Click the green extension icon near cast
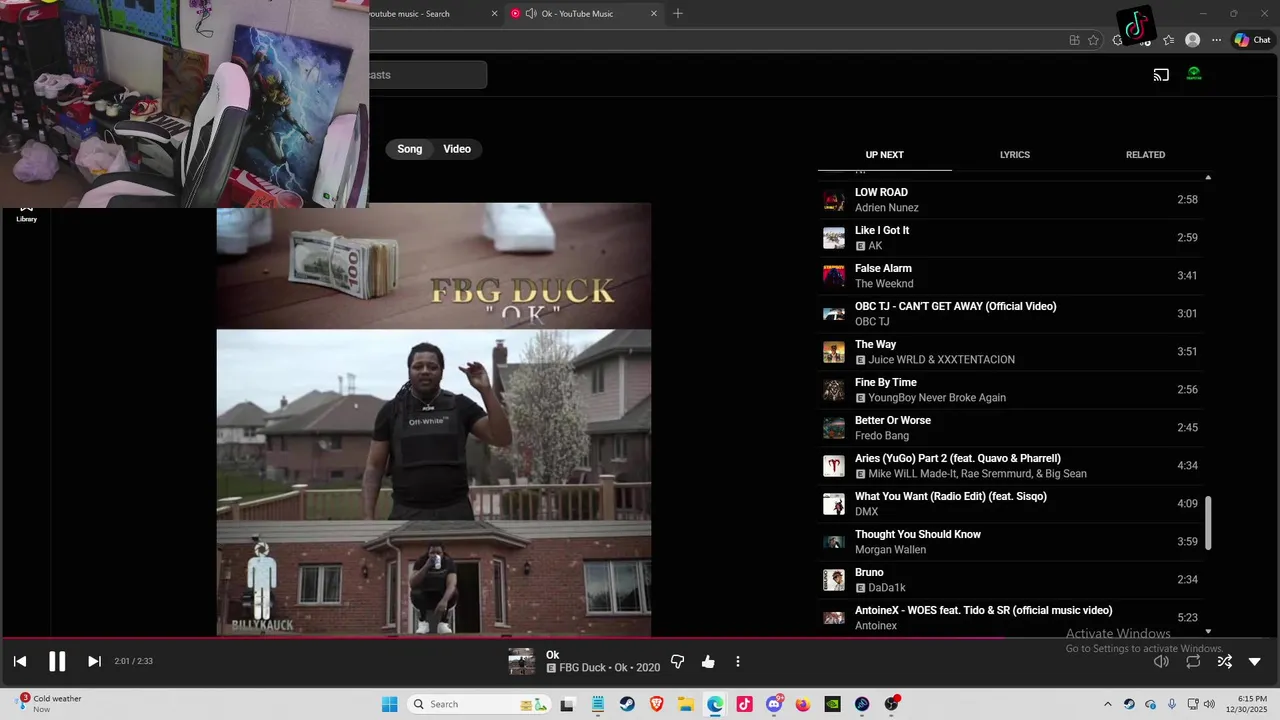 click(x=1194, y=74)
